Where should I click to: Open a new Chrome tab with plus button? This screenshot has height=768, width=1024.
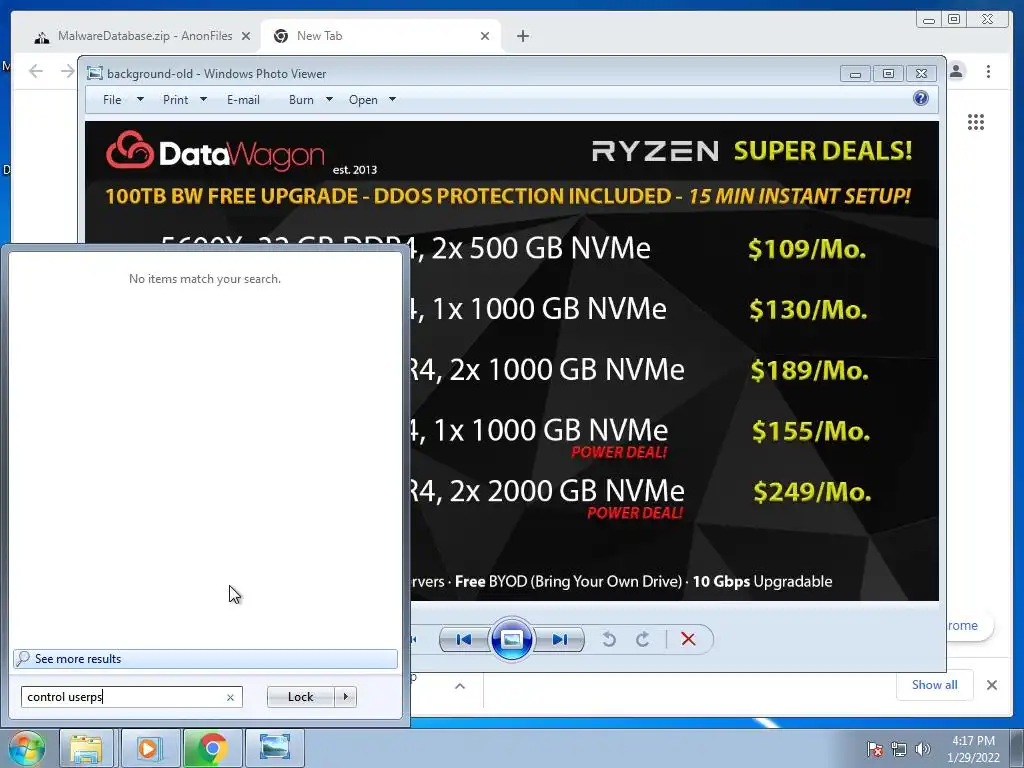(522, 36)
